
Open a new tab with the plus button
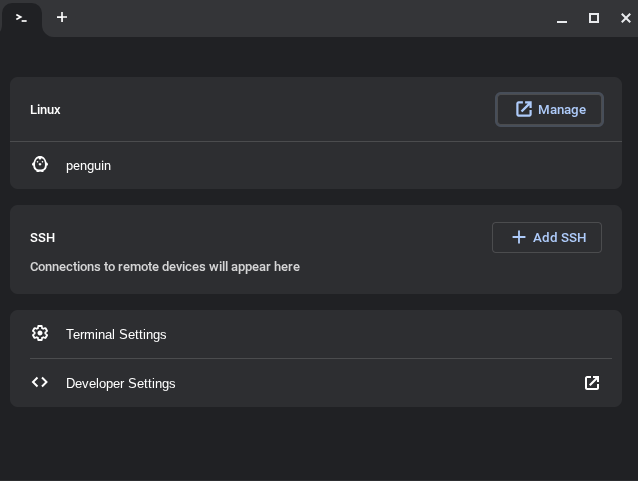[62, 18]
